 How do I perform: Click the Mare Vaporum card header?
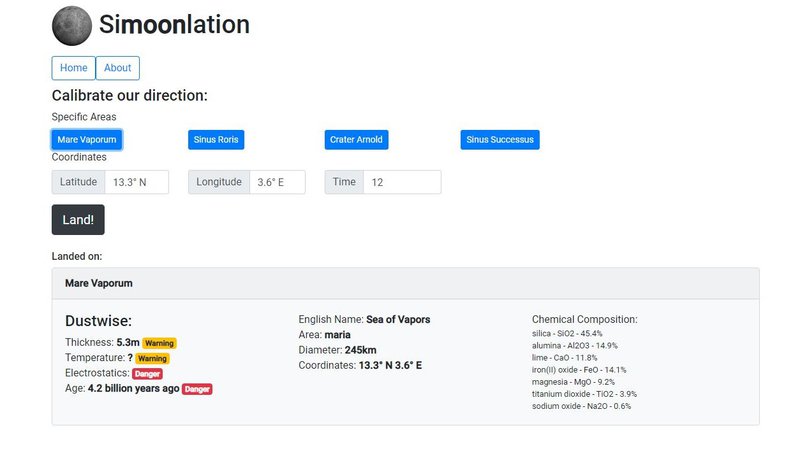point(99,283)
